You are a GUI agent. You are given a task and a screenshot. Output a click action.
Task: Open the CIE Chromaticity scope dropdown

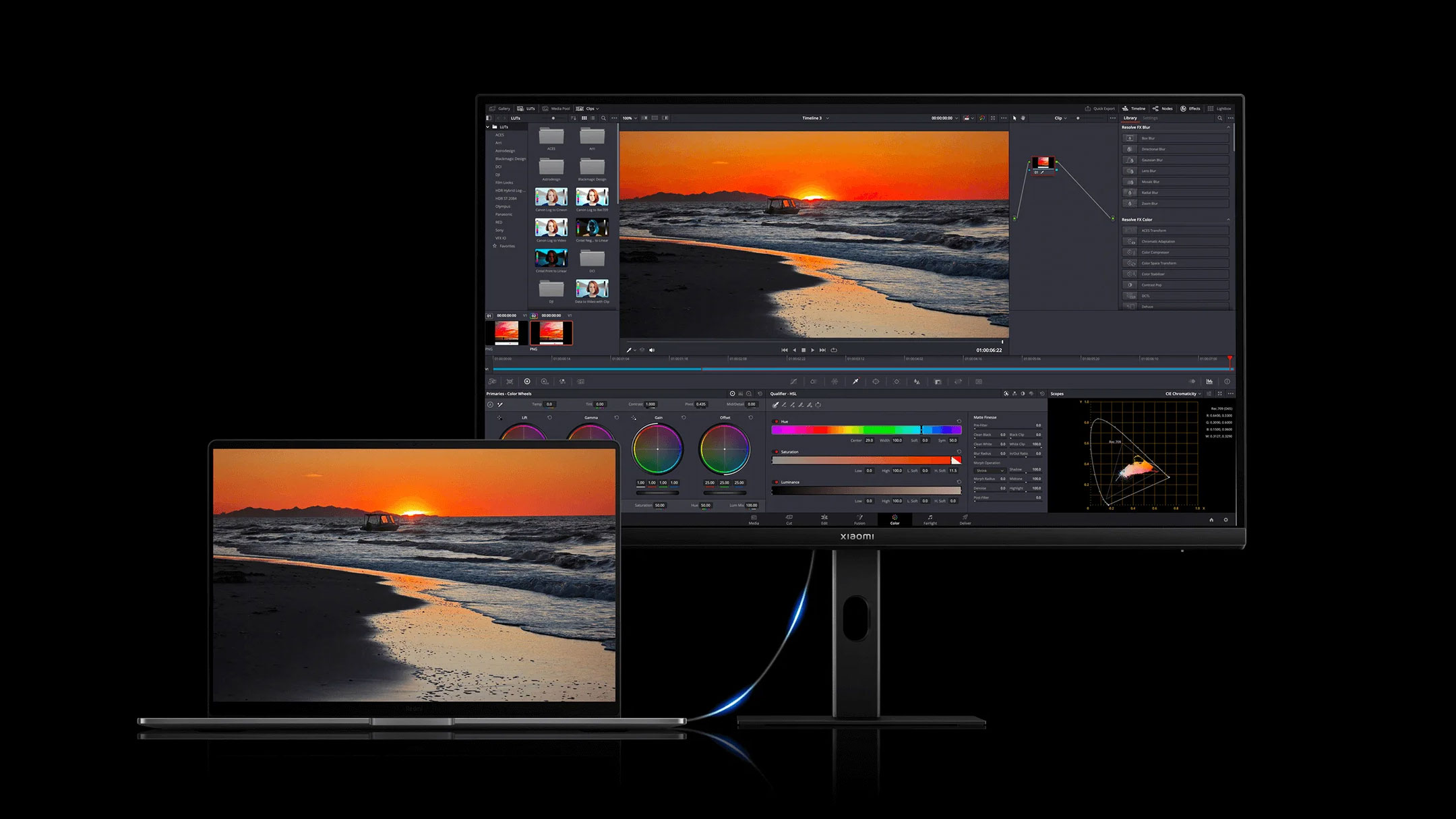point(1183,394)
